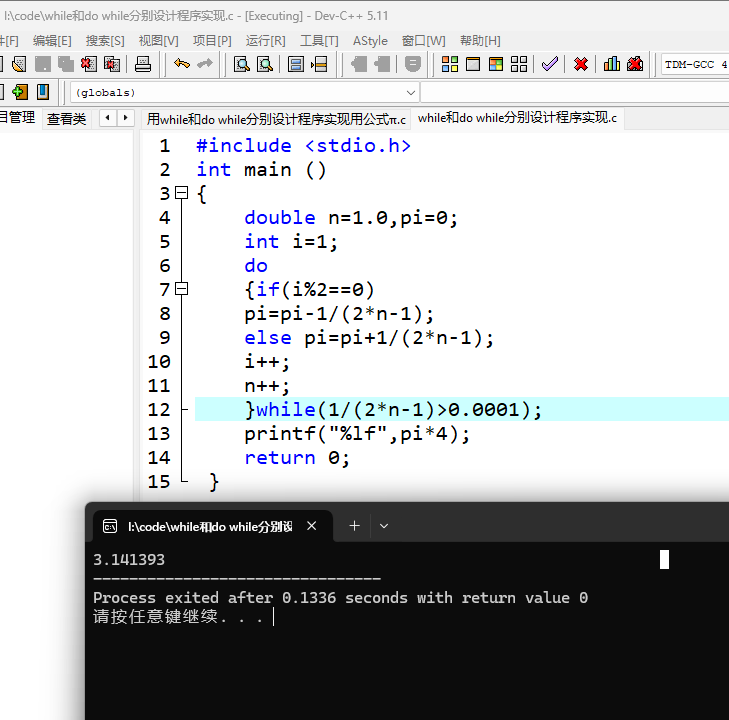729x720 pixels.
Task: Close the console terminal tab
Action: tap(311, 526)
